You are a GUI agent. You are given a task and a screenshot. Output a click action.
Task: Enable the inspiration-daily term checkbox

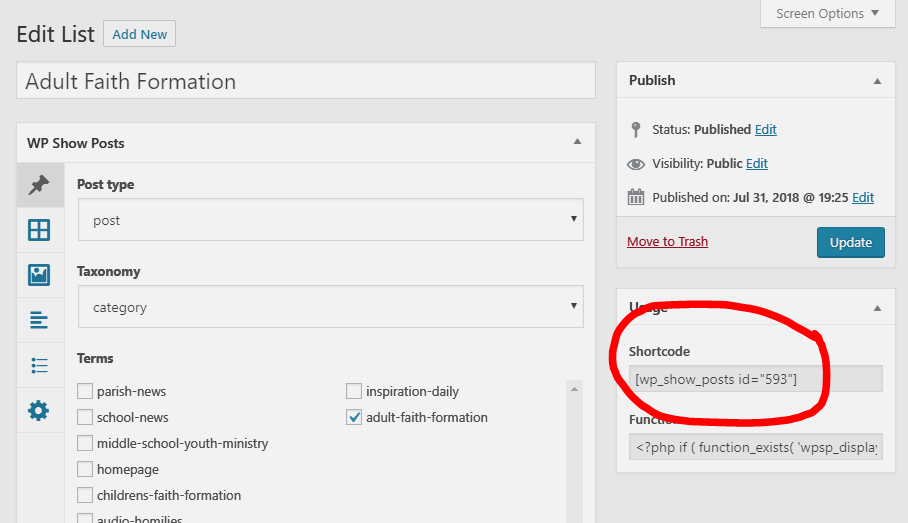[x=354, y=392]
